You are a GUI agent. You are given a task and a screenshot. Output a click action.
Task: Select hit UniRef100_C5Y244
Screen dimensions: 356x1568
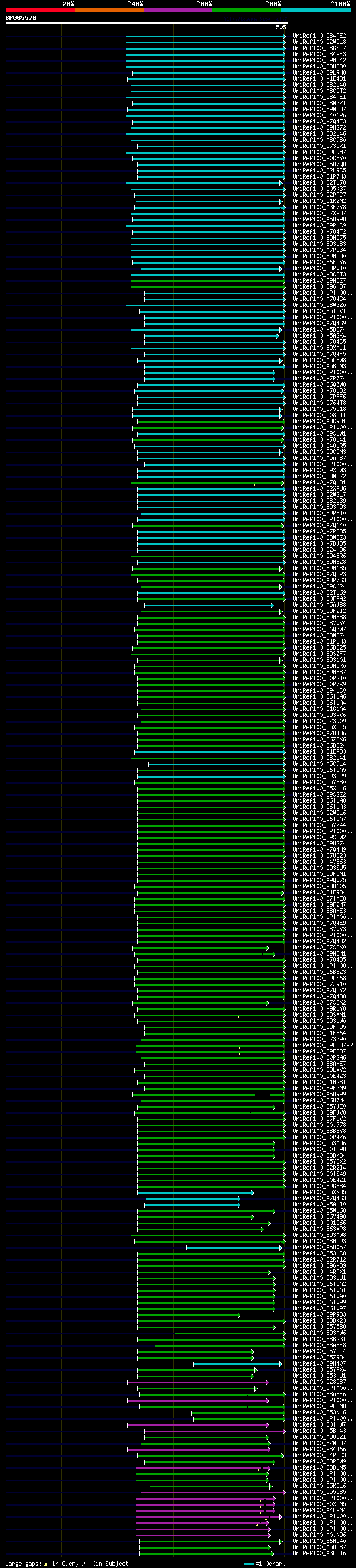[319, 825]
